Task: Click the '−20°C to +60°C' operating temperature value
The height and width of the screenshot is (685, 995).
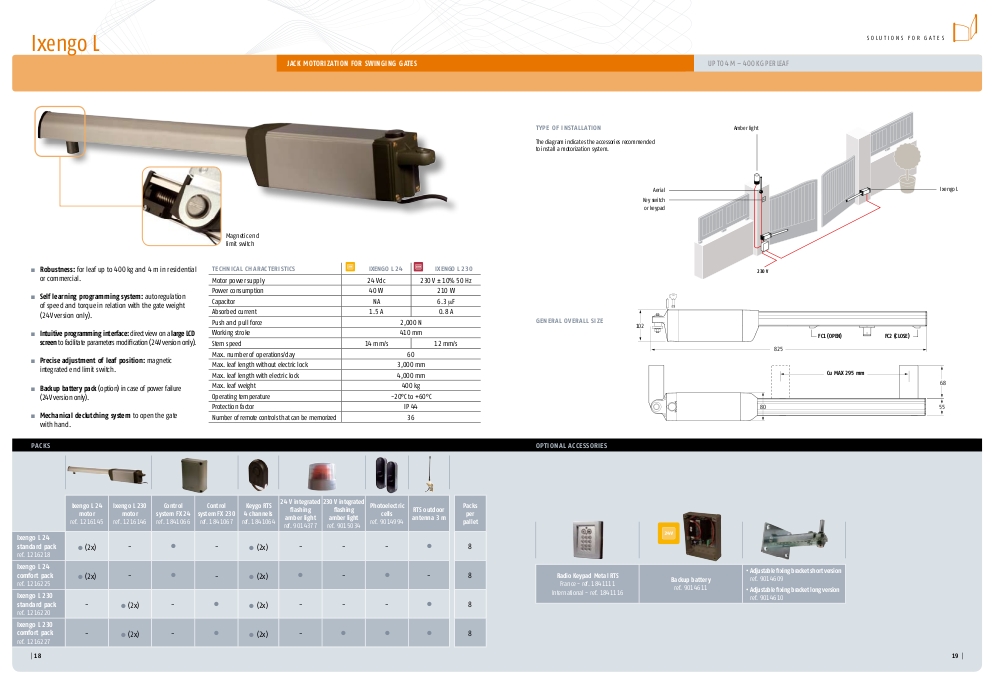Action: point(411,396)
